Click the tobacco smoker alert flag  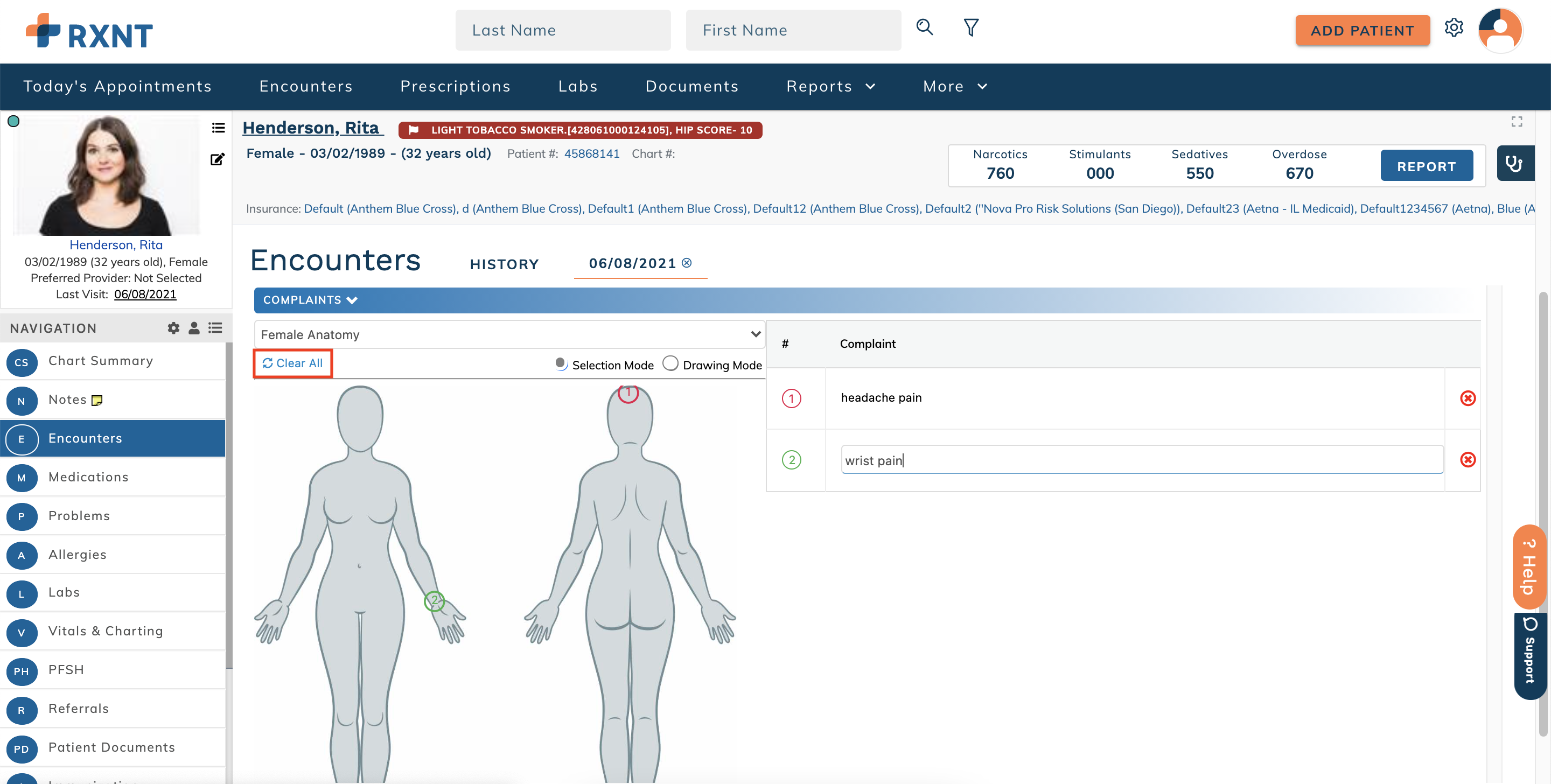coord(580,130)
